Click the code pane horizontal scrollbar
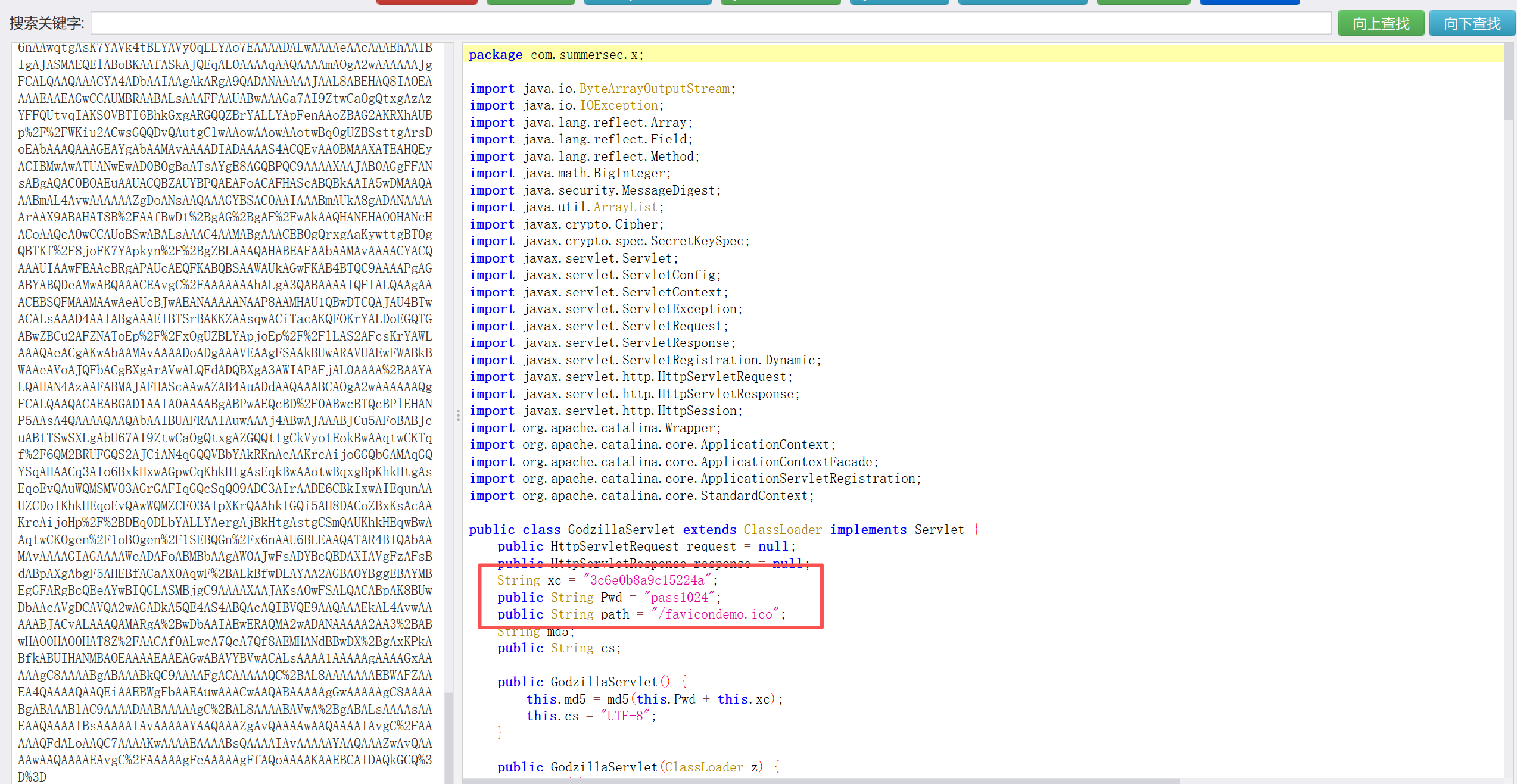 [x=822, y=780]
